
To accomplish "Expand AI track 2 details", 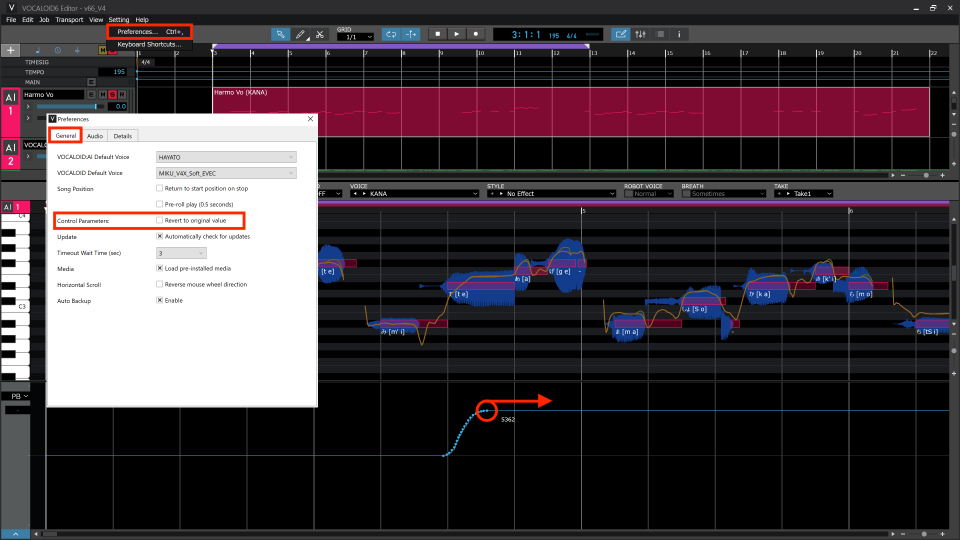I will tap(28, 156).
